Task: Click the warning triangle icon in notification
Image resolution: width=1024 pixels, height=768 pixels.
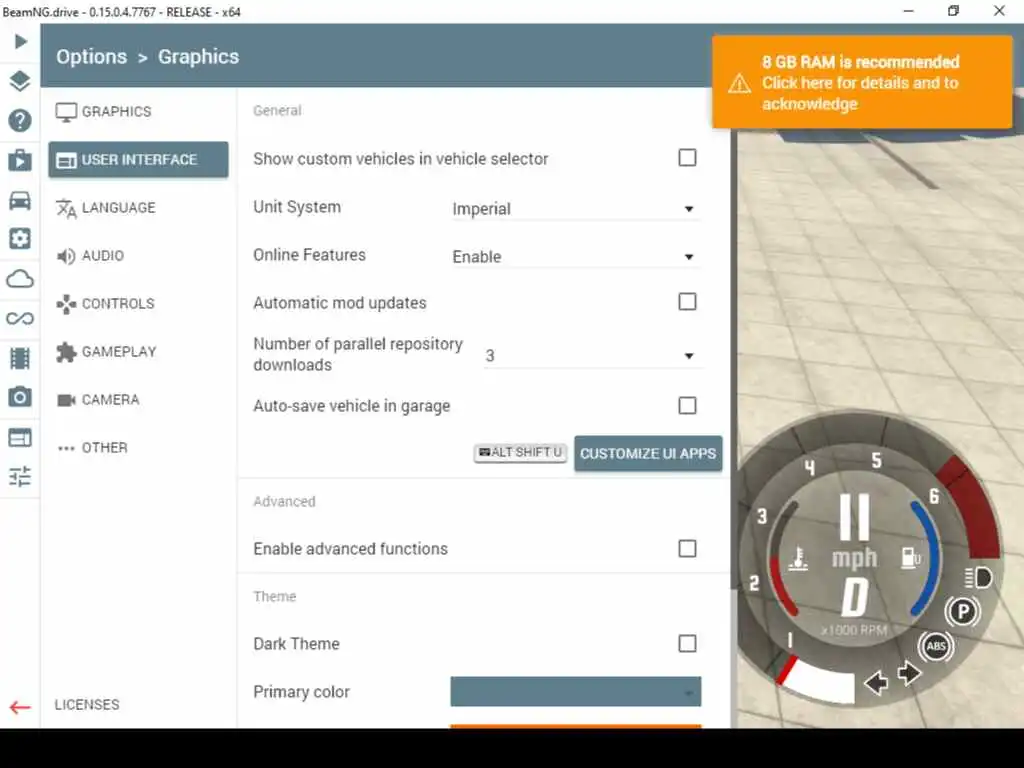Action: 739,84
